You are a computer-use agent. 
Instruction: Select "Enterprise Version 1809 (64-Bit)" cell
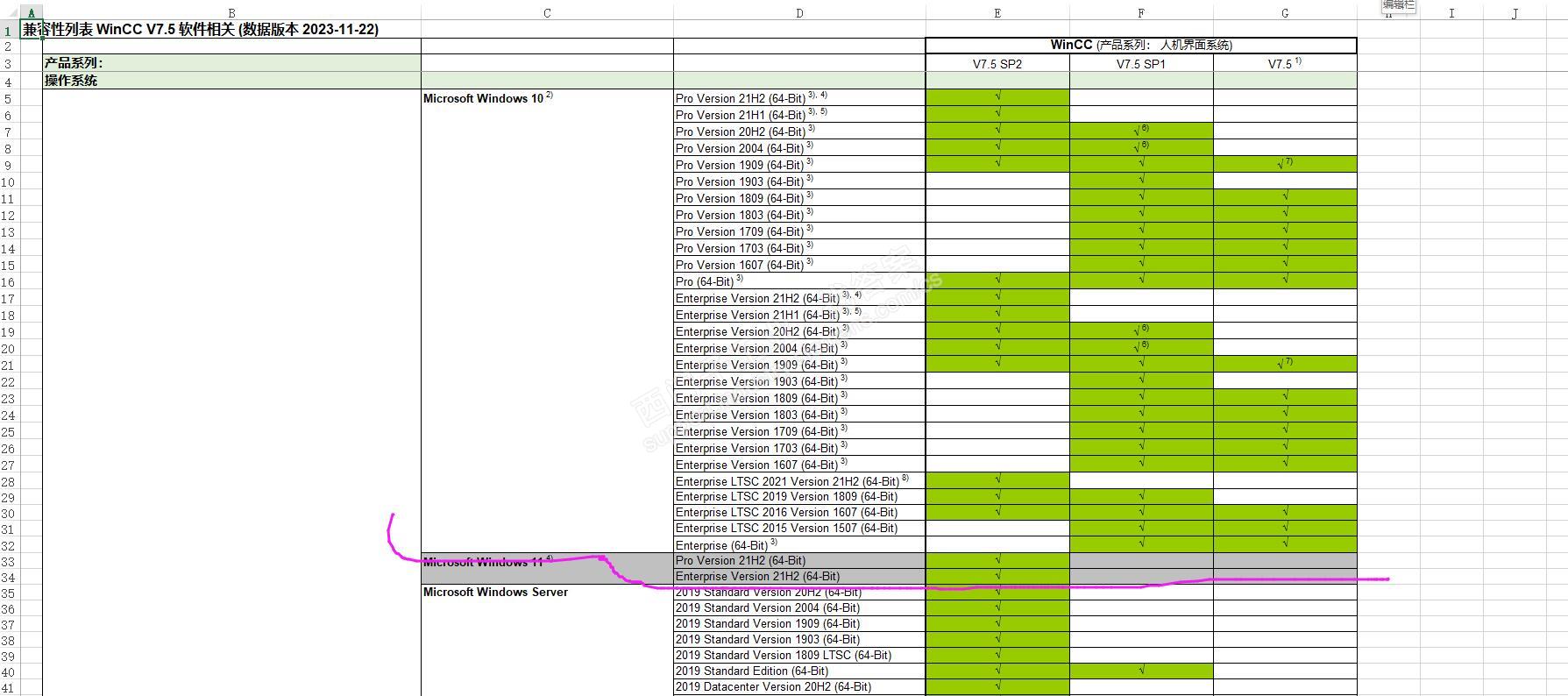799,398
